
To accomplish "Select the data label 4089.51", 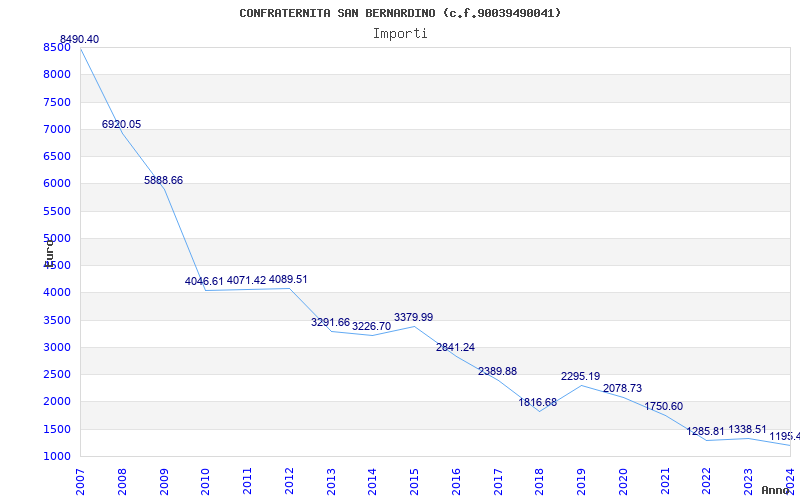I will click(x=288, y=279).
